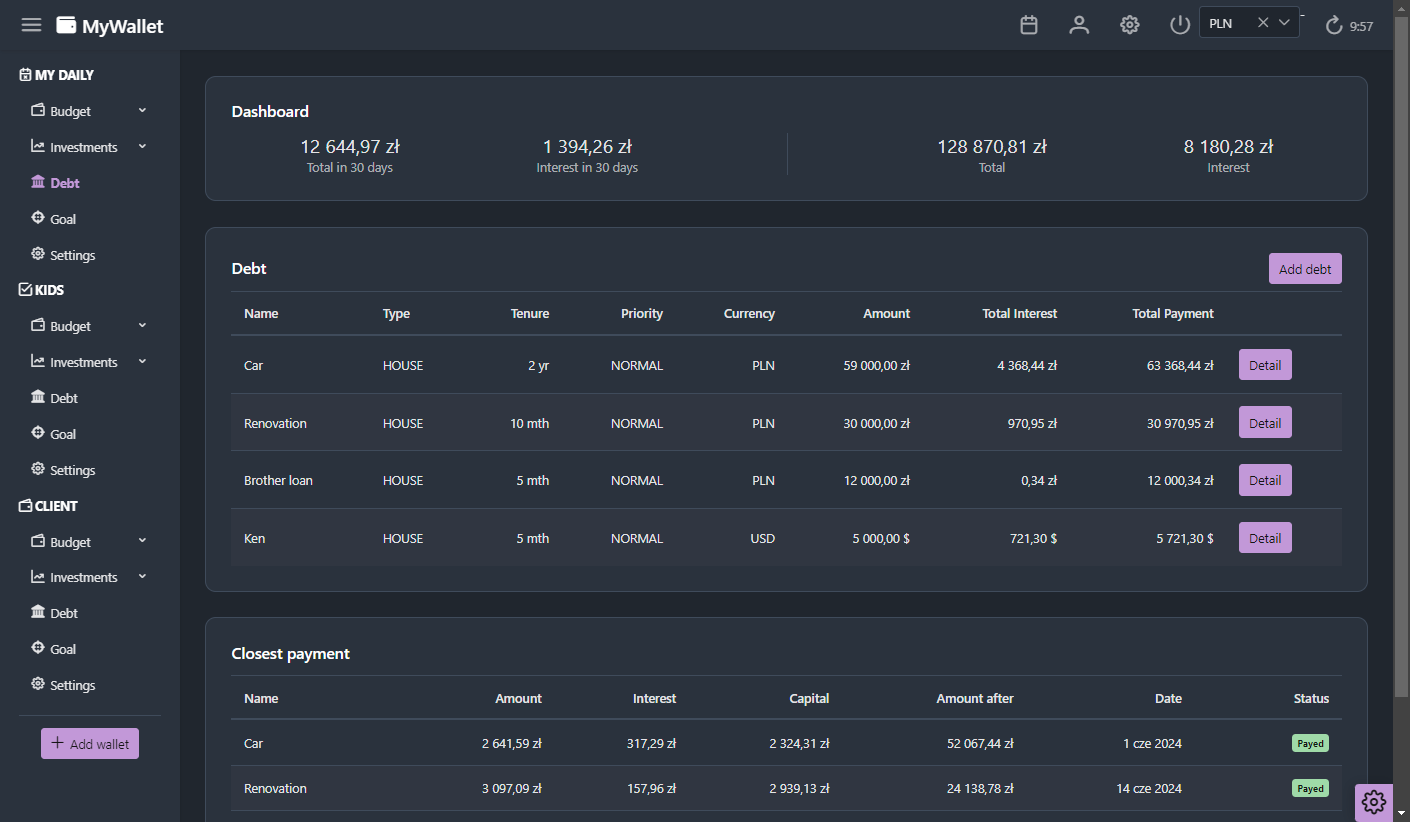Click the 128 870,81 zł total value
Viewport: 1410px width, 822px height.
pos(992,147)
